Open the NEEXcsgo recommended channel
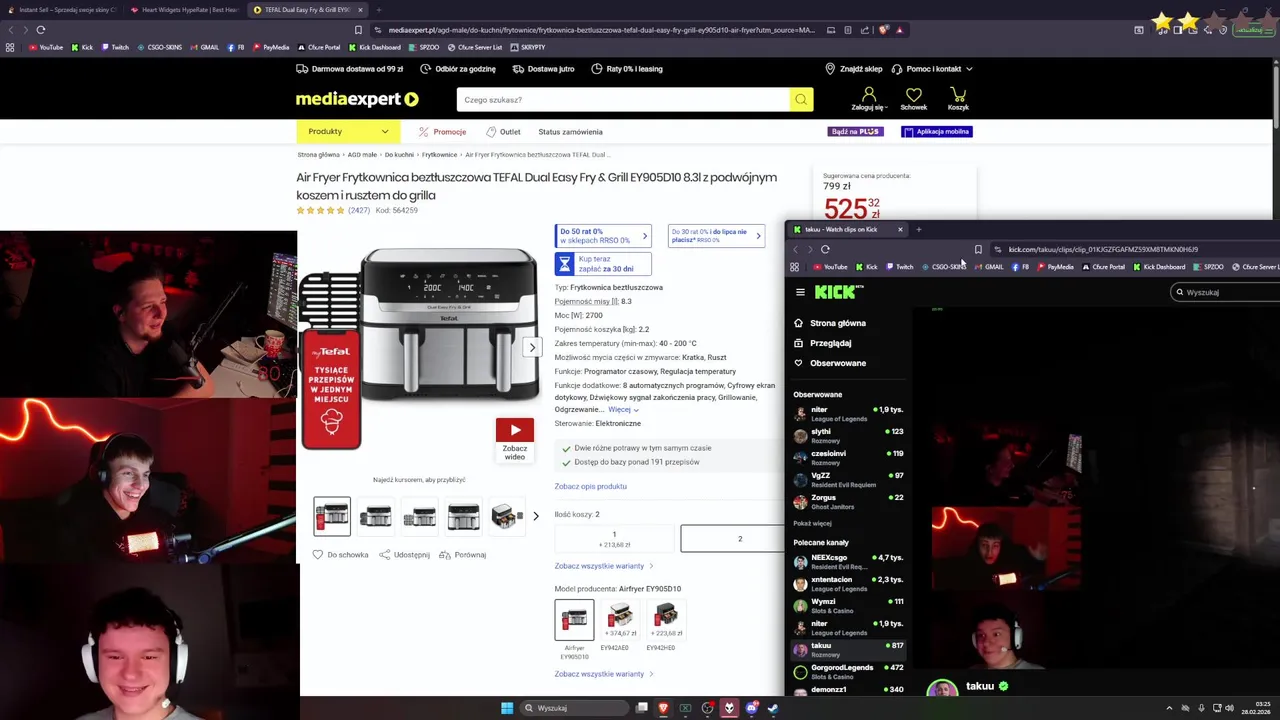The width and height of the screenshot is (1280, 720). pos(848,561)
